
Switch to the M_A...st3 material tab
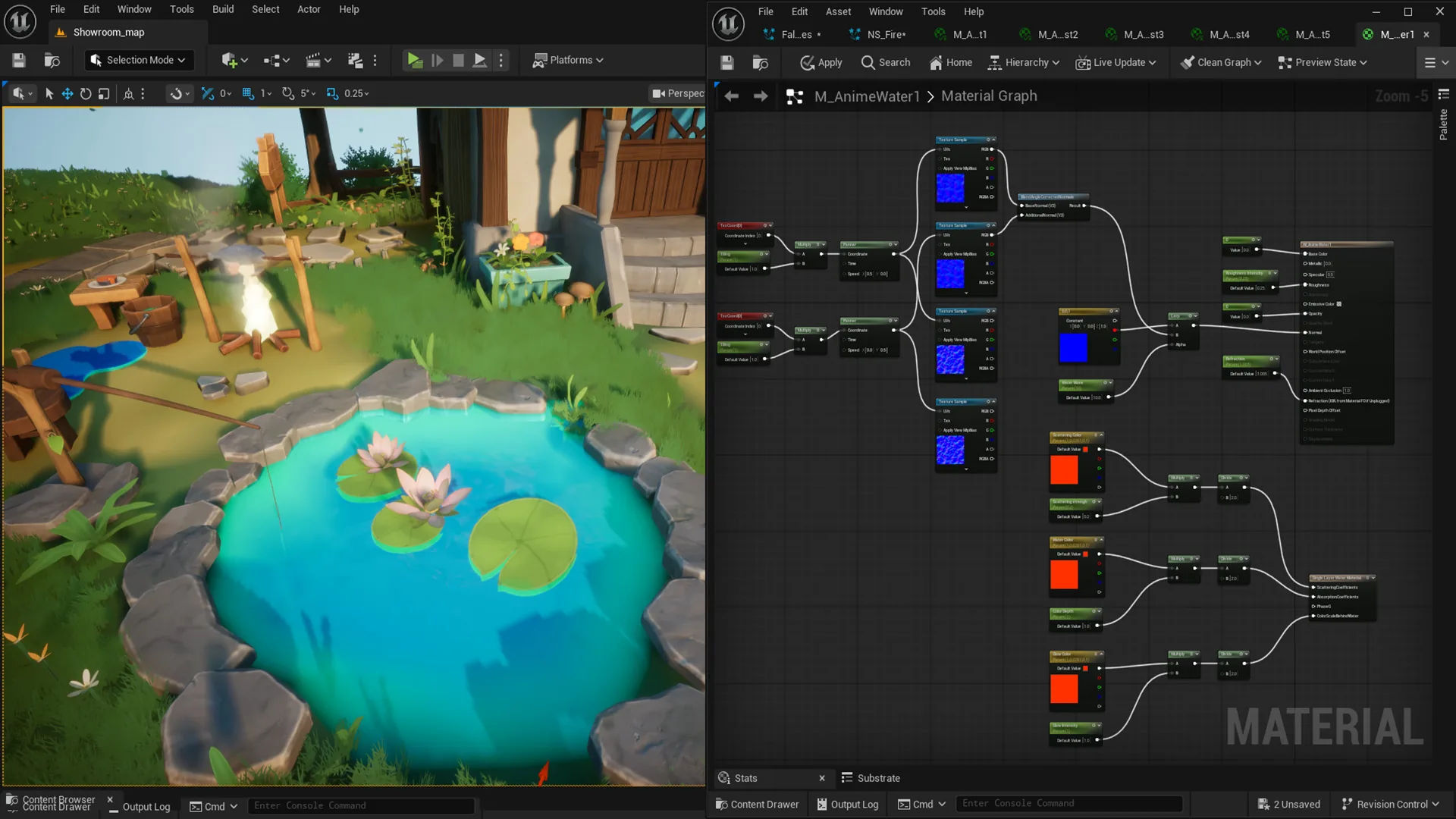click(x=1136, y=34)
